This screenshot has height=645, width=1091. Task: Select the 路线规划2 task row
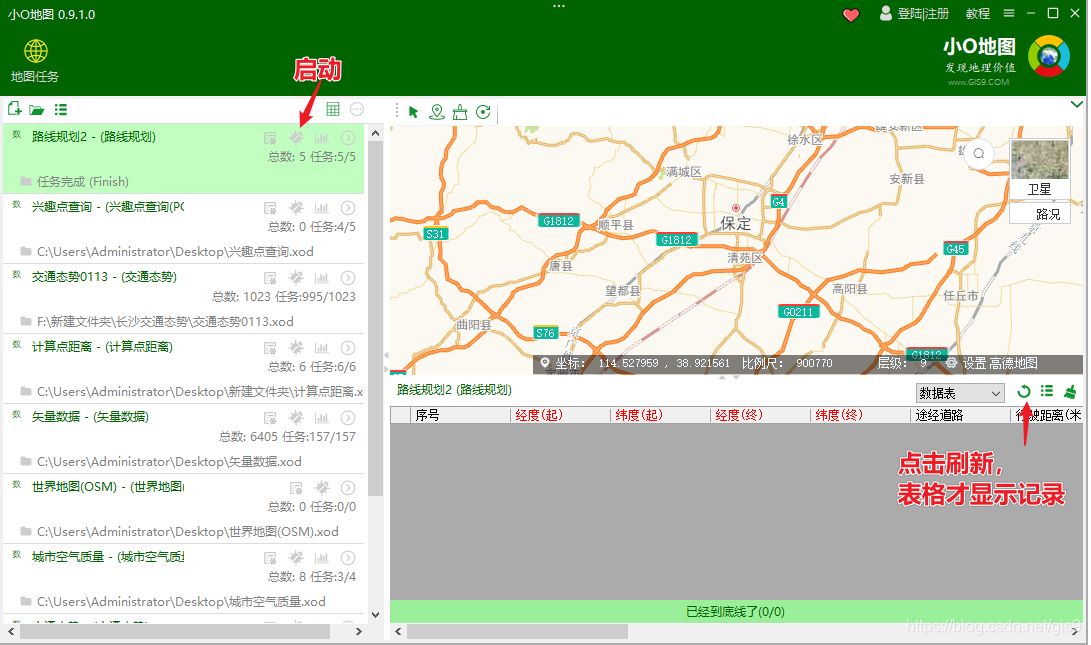click(184, 159)
